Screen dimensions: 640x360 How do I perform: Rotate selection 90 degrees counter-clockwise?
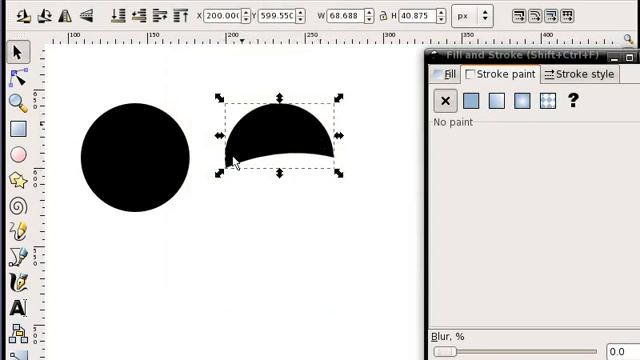pos(23,16)
